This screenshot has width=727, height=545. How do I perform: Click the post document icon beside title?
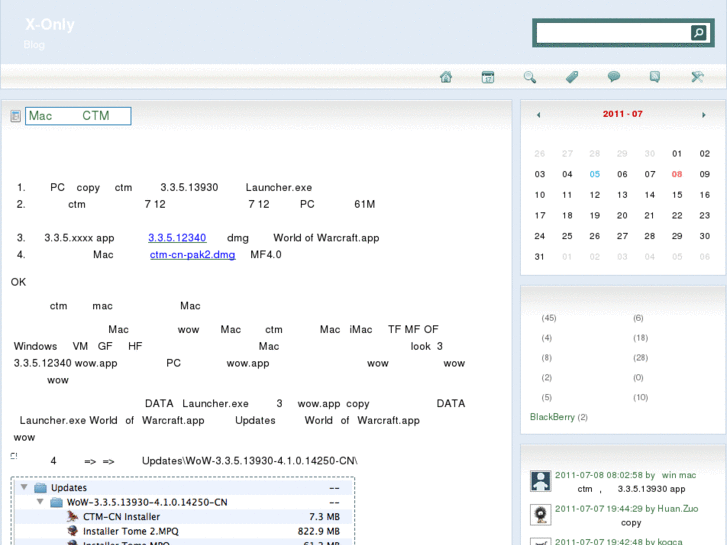tap(15, 116)
